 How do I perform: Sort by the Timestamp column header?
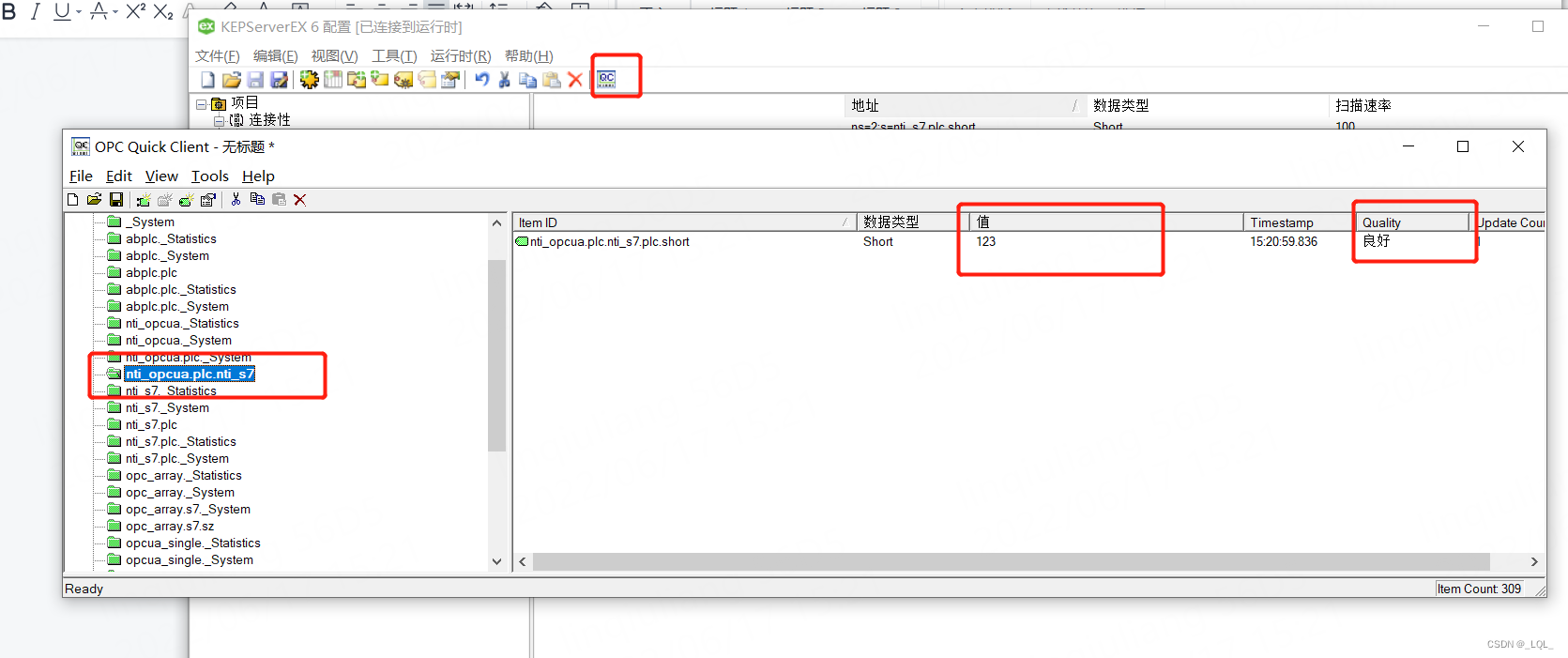click(x=1299, y=222)
